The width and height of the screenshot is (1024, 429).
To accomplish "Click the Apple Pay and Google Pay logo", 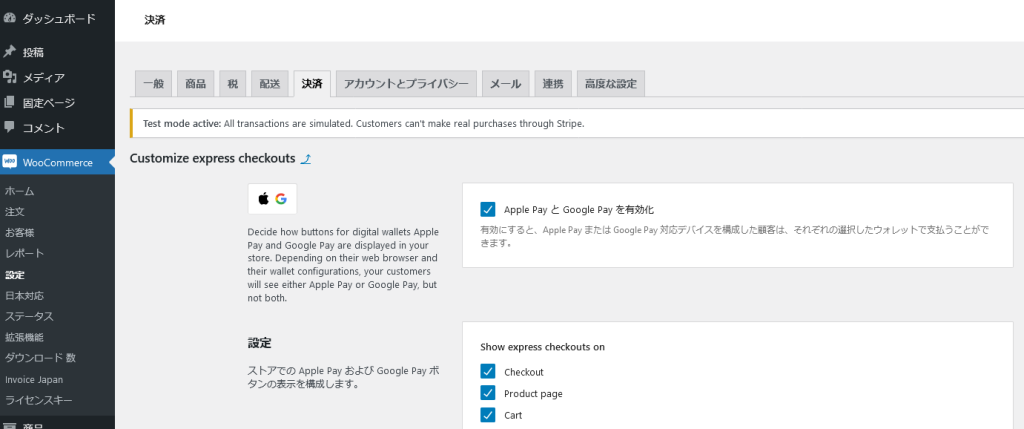I will point(272,199).
